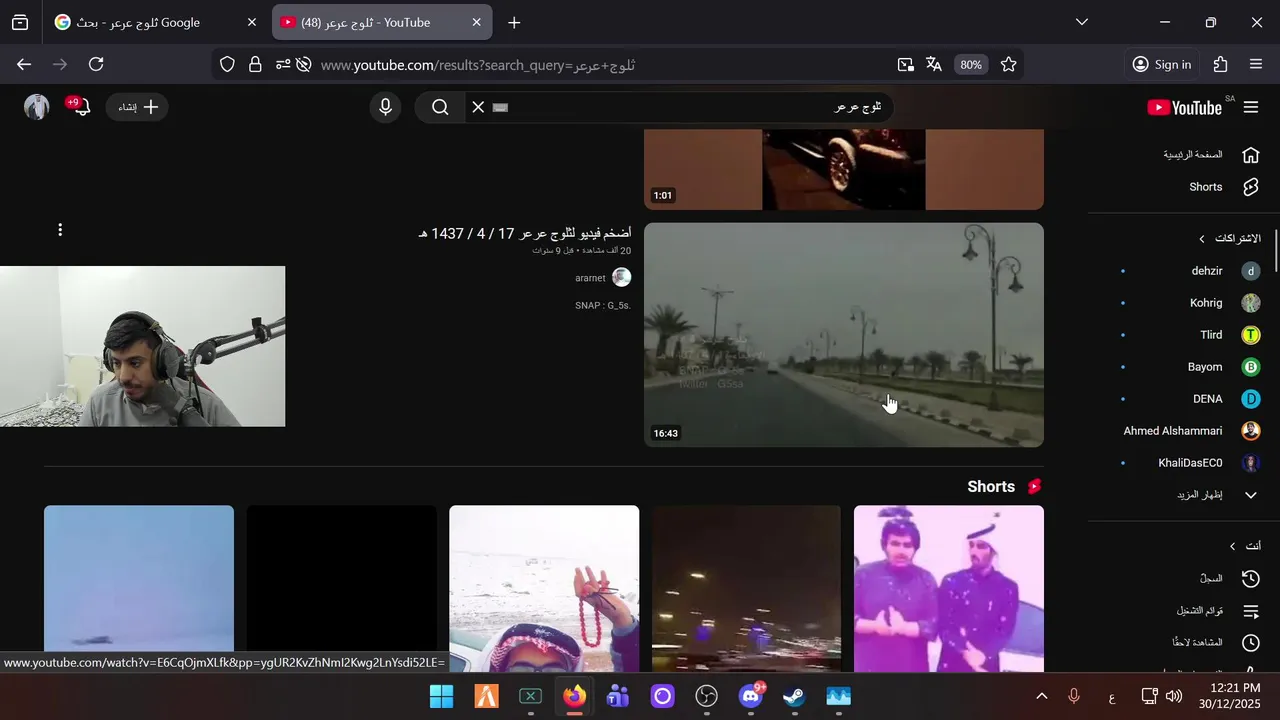Open playlists in the sidebar
The height and width of the screenshot is (720, 1280).
point(1217,610)
